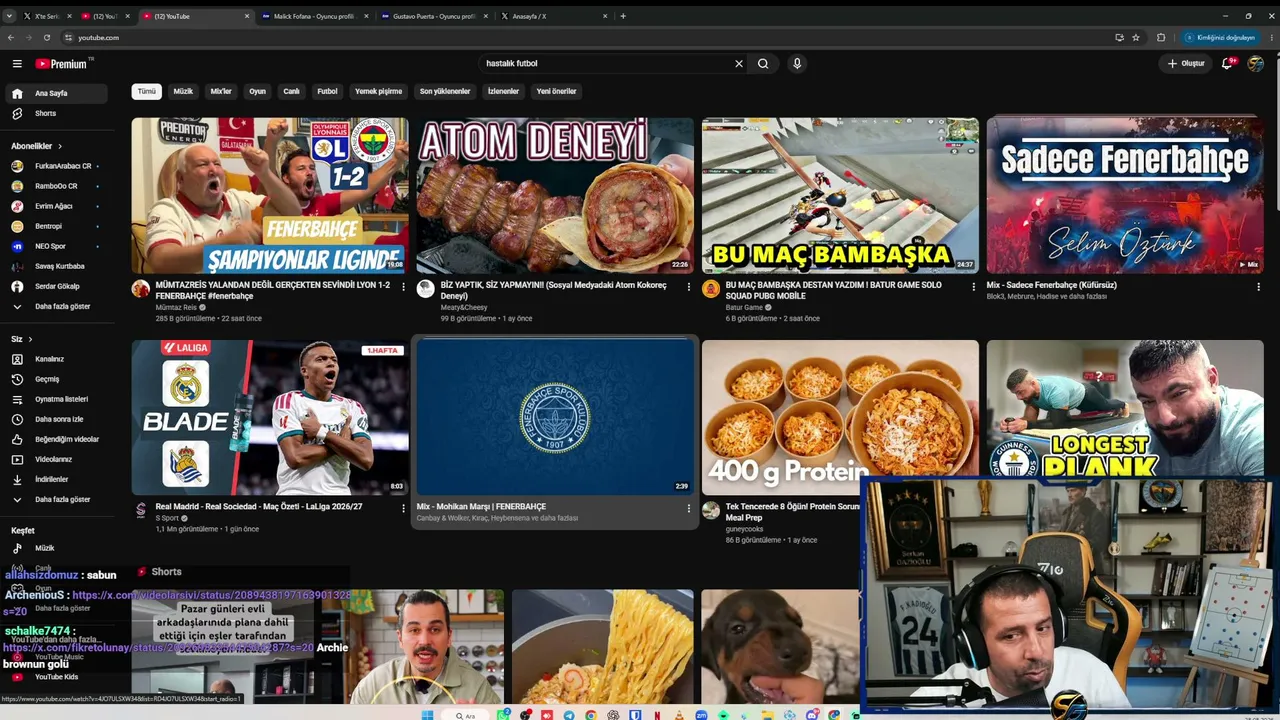Image resolution: width=1280 pixels, height=720 pixels.
Task: Open WhatsApp from the taskbar
Action: [505, 715]
